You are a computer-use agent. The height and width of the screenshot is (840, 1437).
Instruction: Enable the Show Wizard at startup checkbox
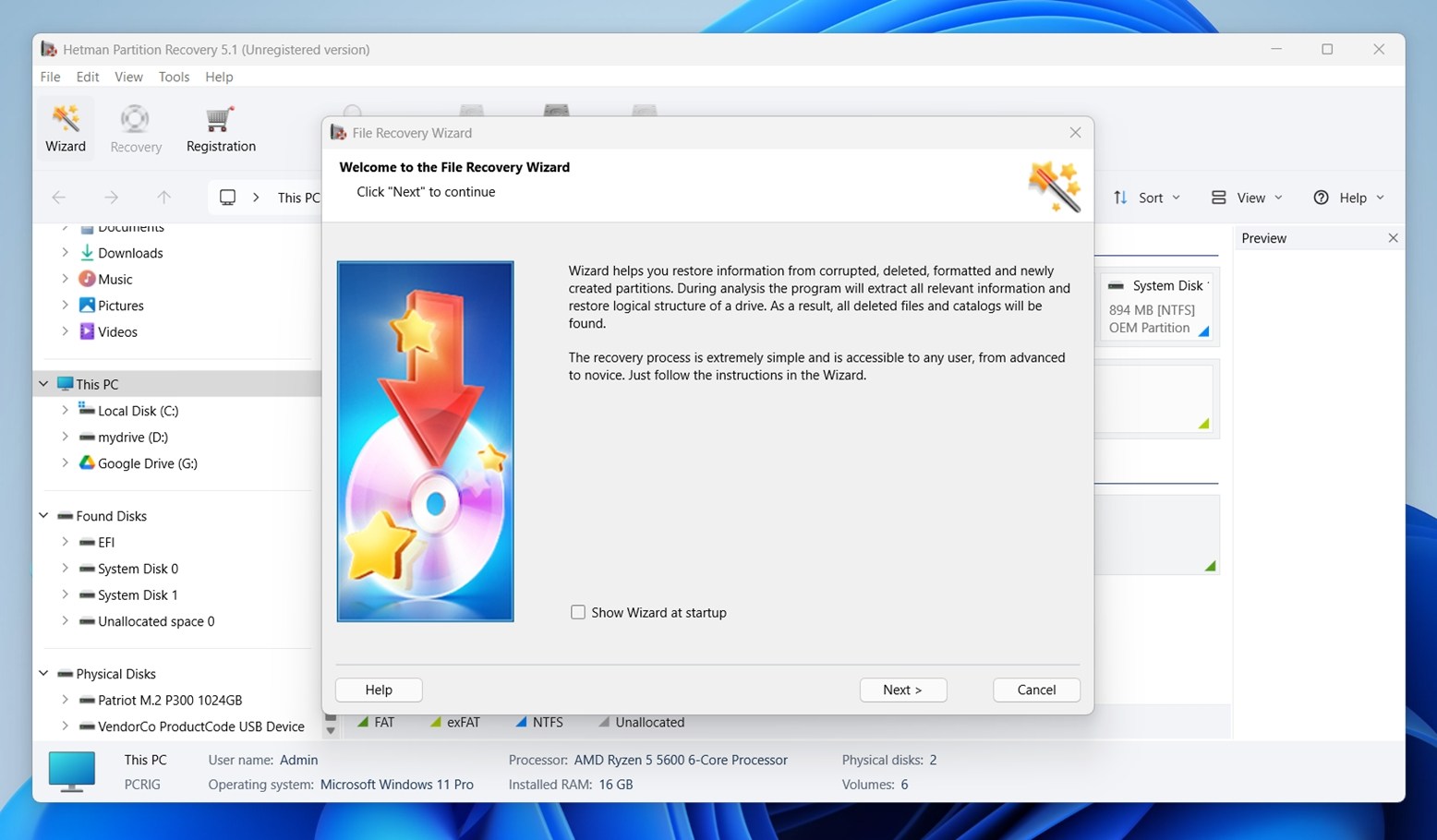[x=578, y=612]
